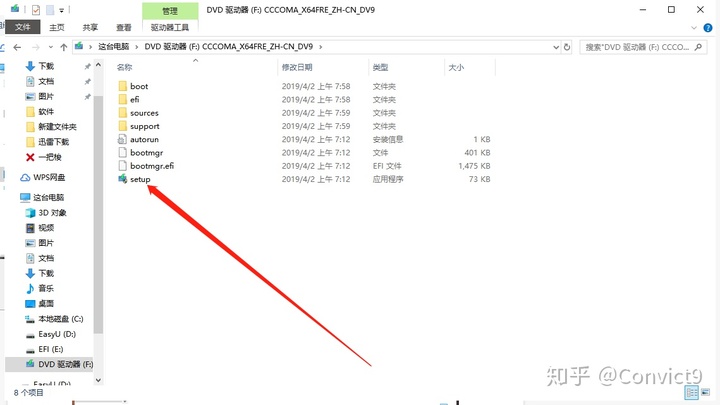
Task: Click 安装信息 type of autorun row
Action: (x=388, y=139)
